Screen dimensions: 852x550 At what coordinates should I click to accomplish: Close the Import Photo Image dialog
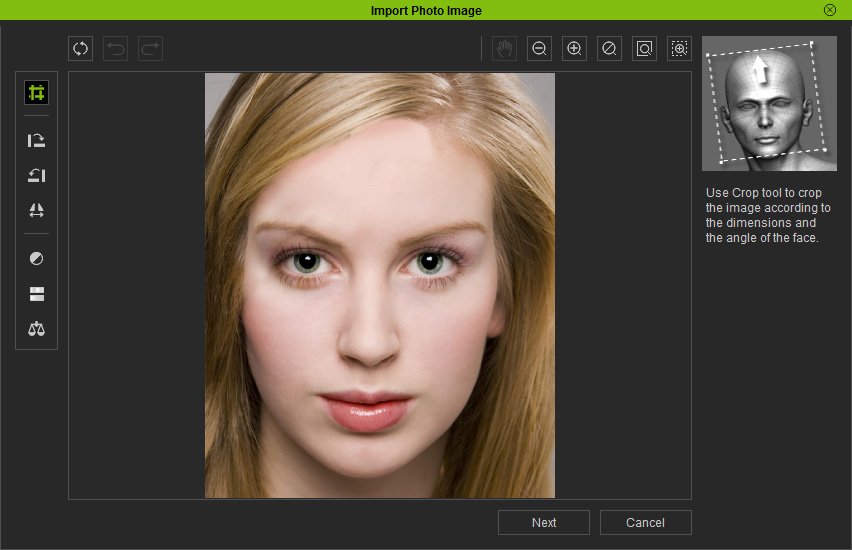(830, 10)
